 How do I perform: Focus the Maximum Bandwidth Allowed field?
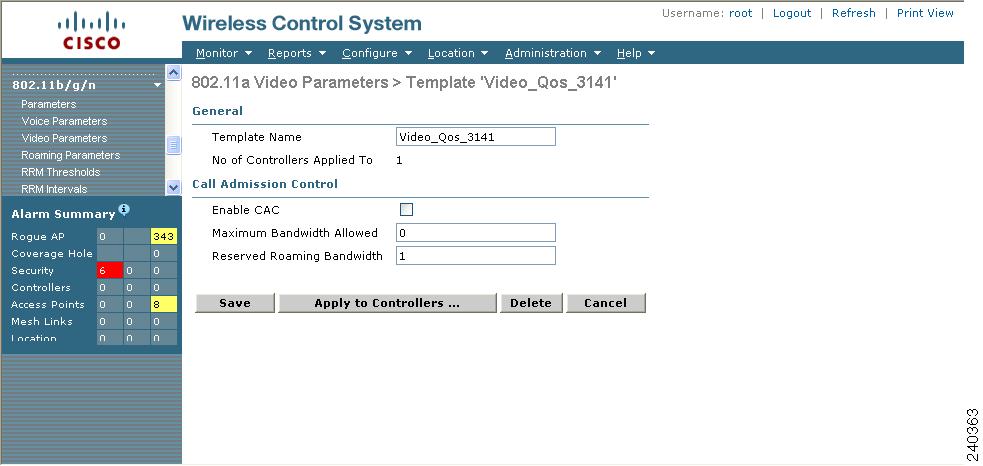pyautogui.click(x=476, y=233)
